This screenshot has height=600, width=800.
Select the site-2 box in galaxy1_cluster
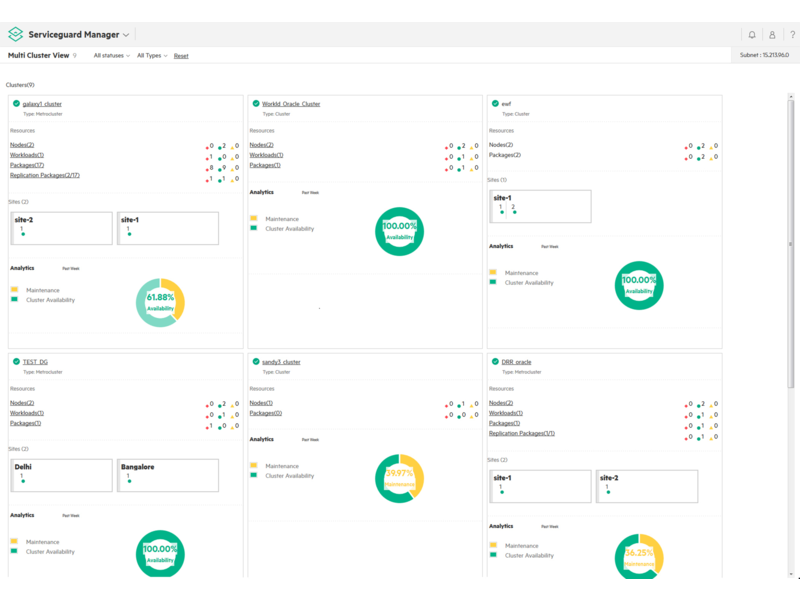pyautogui.click(x=62, y=229)
